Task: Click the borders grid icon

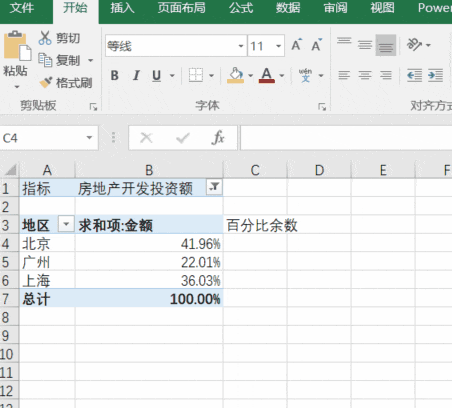Action: [x=196, y=75]
